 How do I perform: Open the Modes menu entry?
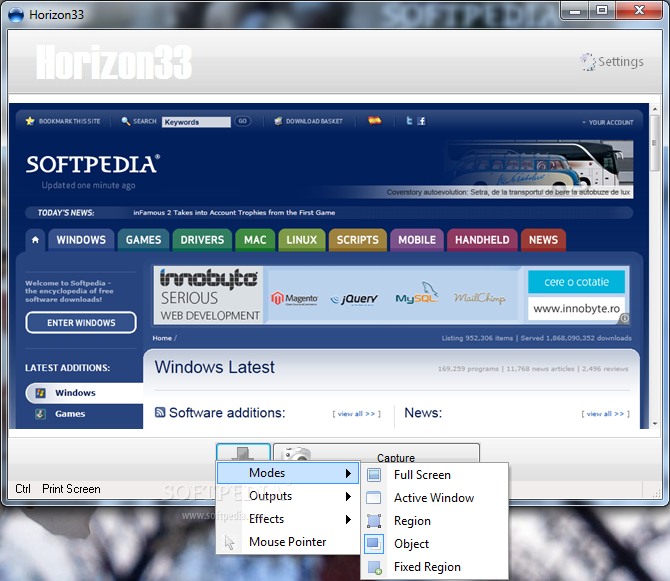[288, 473]
